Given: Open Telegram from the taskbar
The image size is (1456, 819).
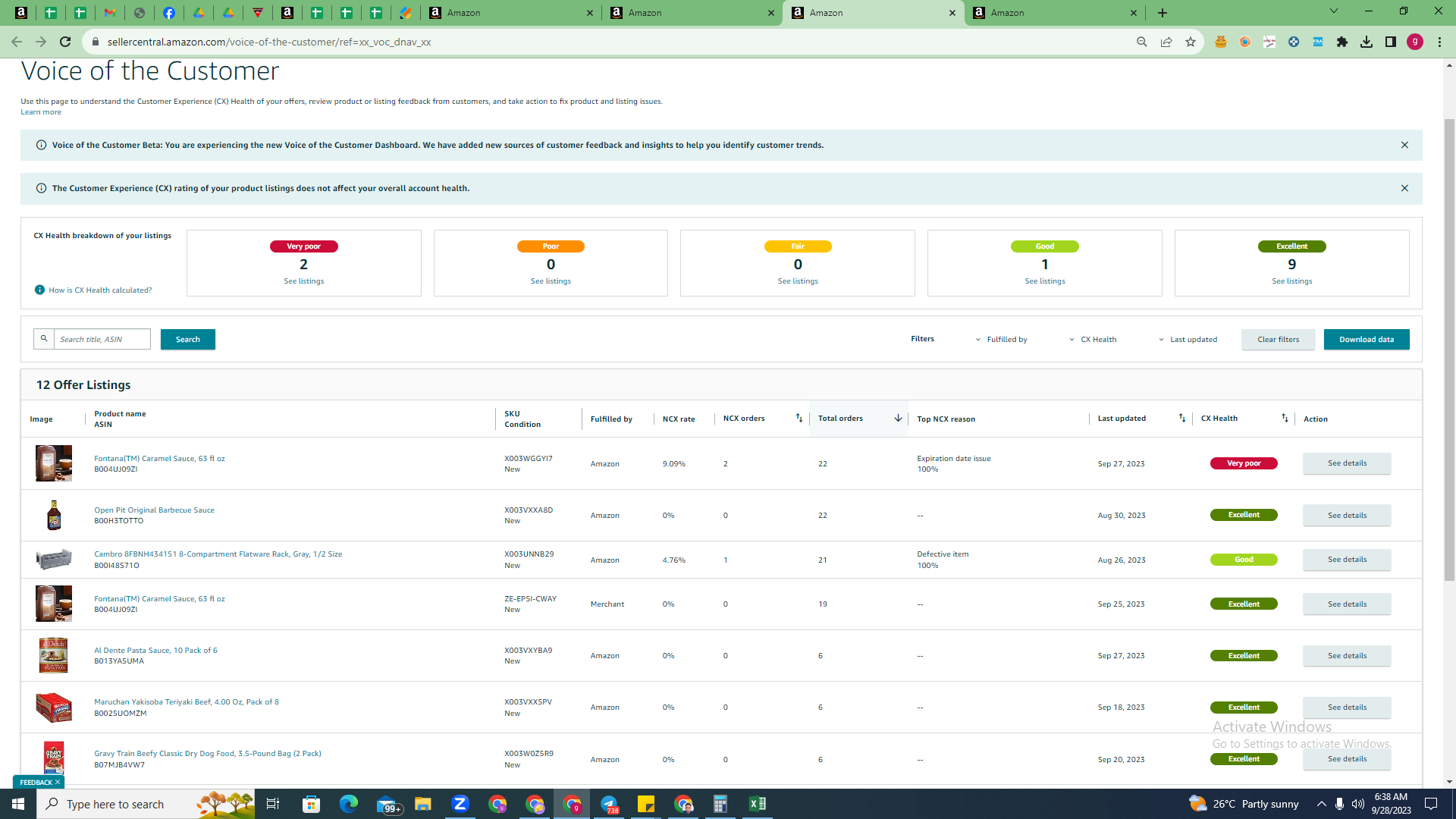Looking at the screenshot, I should pyautogui.click(x=609, y=804).
